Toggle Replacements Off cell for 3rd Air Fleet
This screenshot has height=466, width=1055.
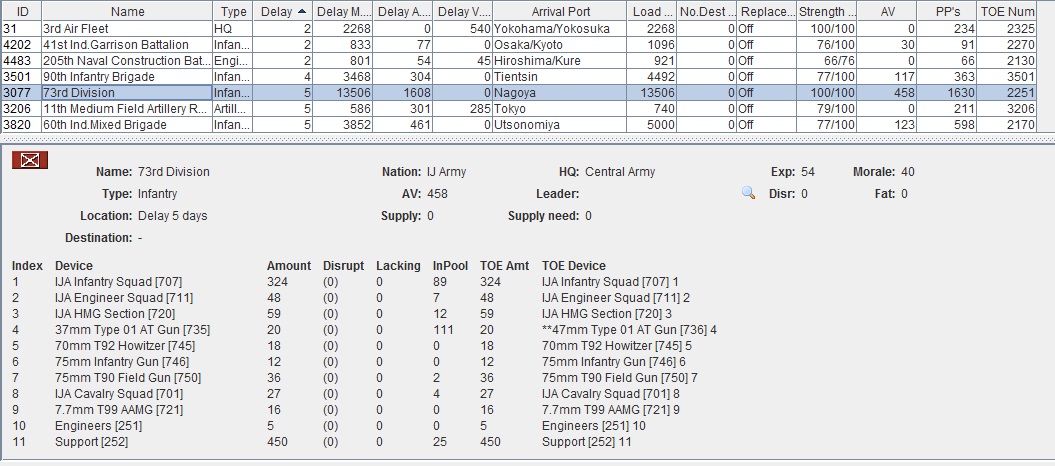[764, 29]
